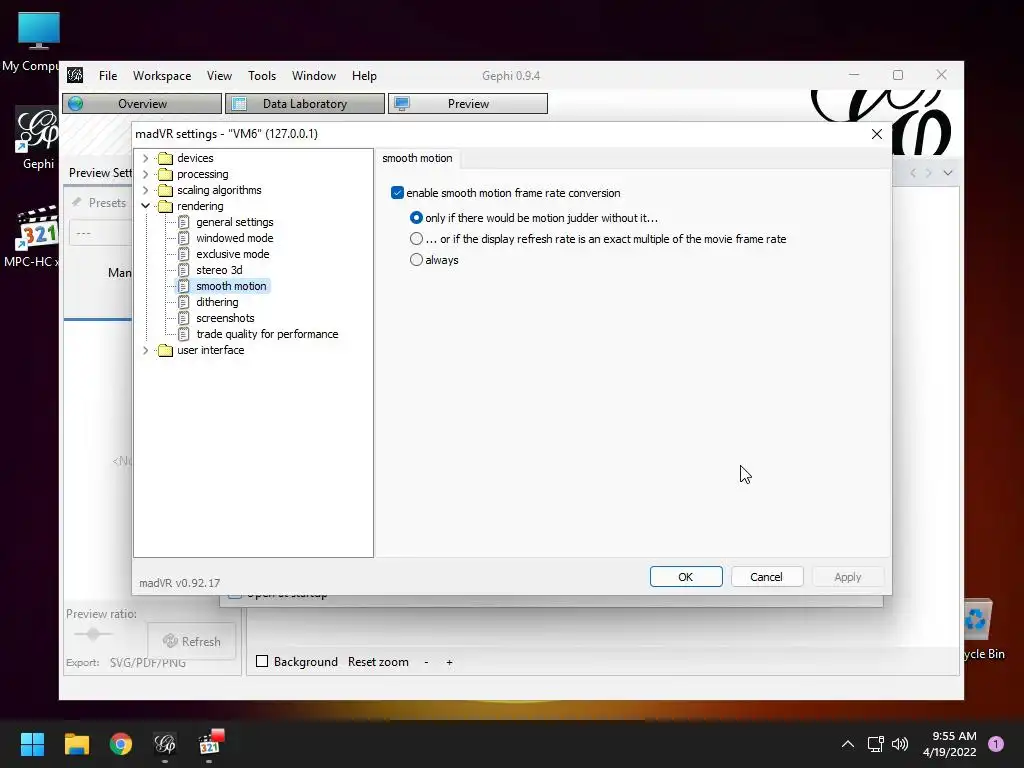Switch to Gephi in the taskbar
This screenshot has width=1024, height=768.
point(165,744)
